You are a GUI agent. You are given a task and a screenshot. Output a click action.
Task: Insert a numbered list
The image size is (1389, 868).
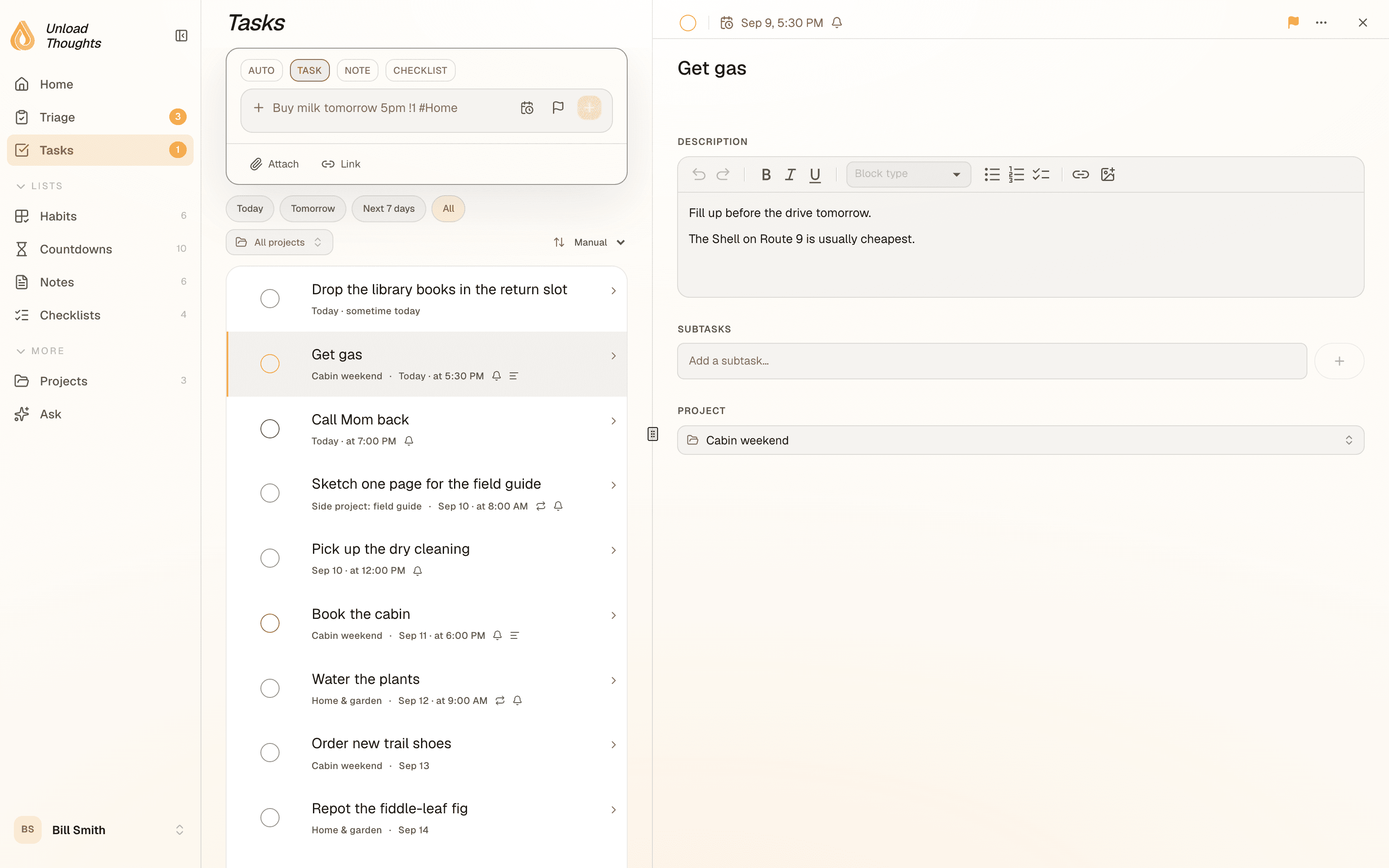(1016, 174)
